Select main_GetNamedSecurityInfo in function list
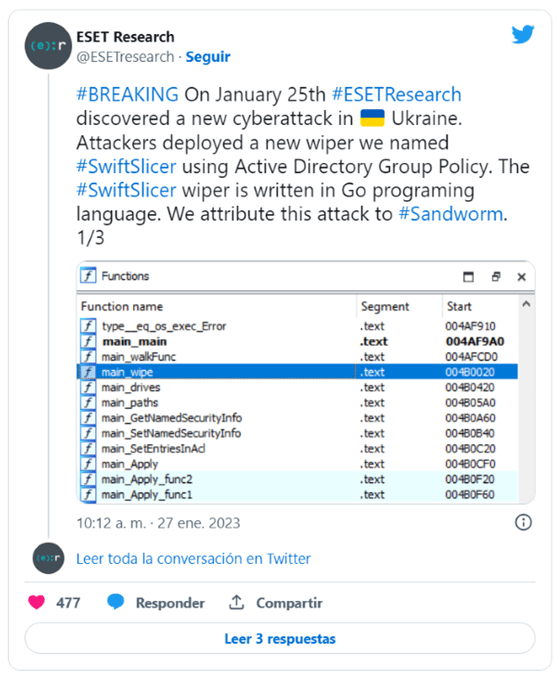Screen dimensions: 558x676 298,418
